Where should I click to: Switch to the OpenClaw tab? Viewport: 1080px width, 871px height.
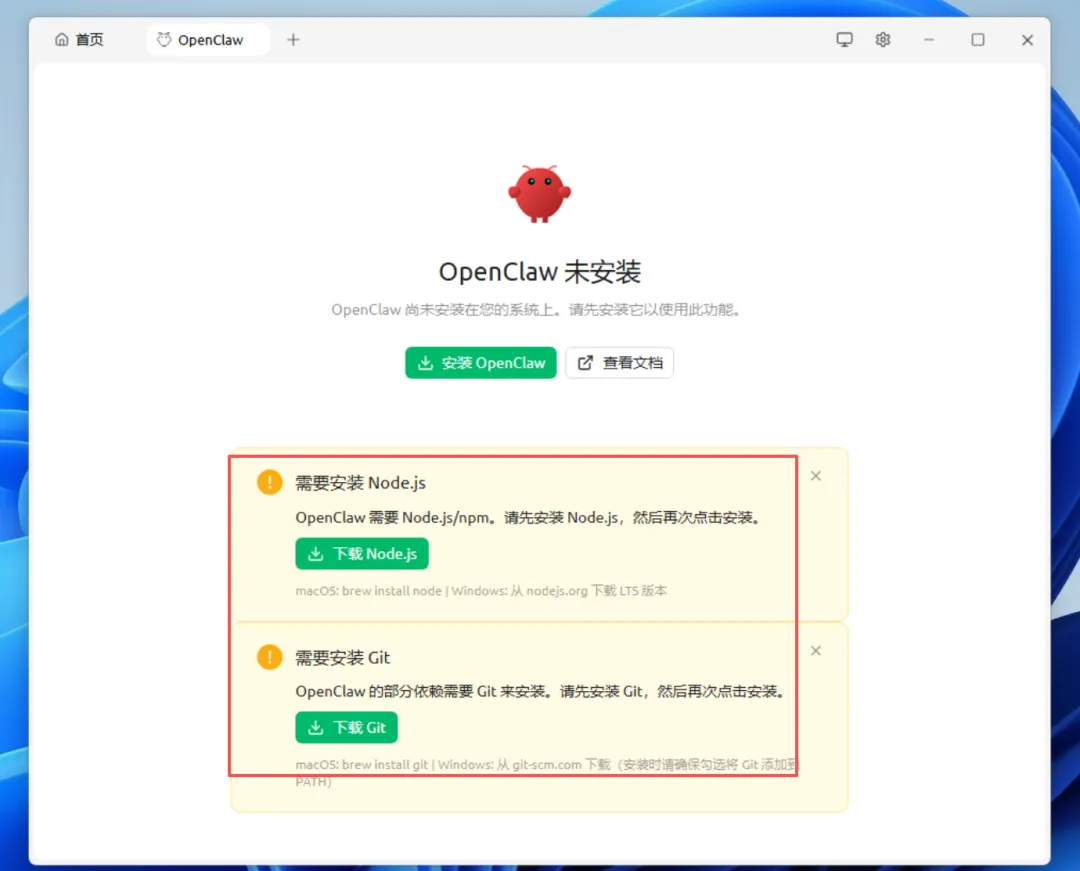[x=207, y=40]
